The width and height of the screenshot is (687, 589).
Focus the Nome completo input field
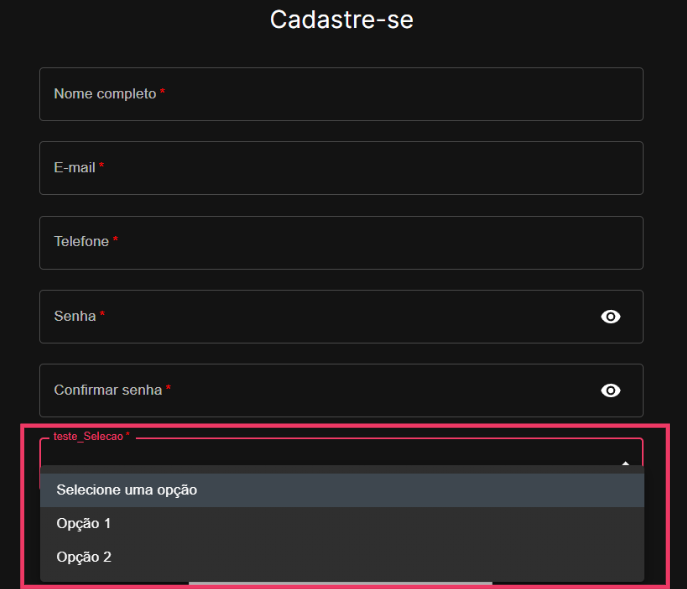tap(341, 94)
